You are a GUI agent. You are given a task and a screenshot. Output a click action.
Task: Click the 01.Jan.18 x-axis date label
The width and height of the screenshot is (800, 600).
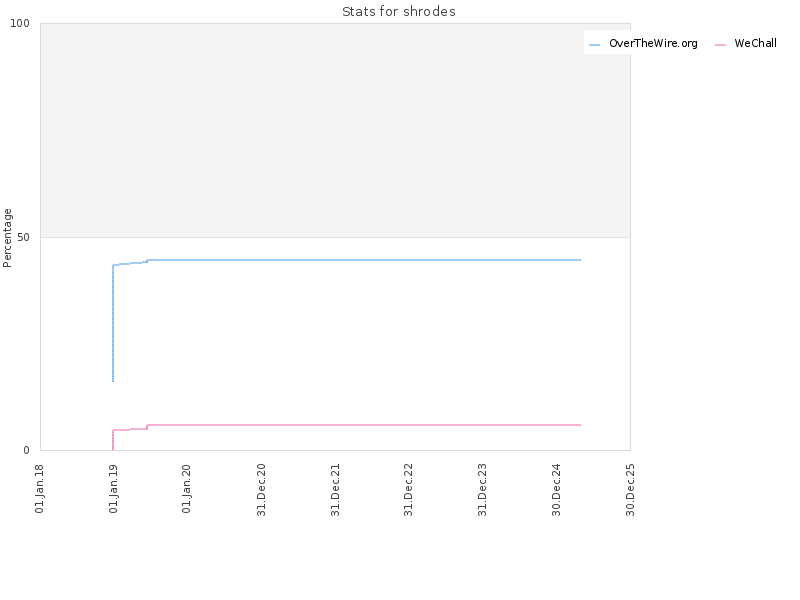click(39, 489)
